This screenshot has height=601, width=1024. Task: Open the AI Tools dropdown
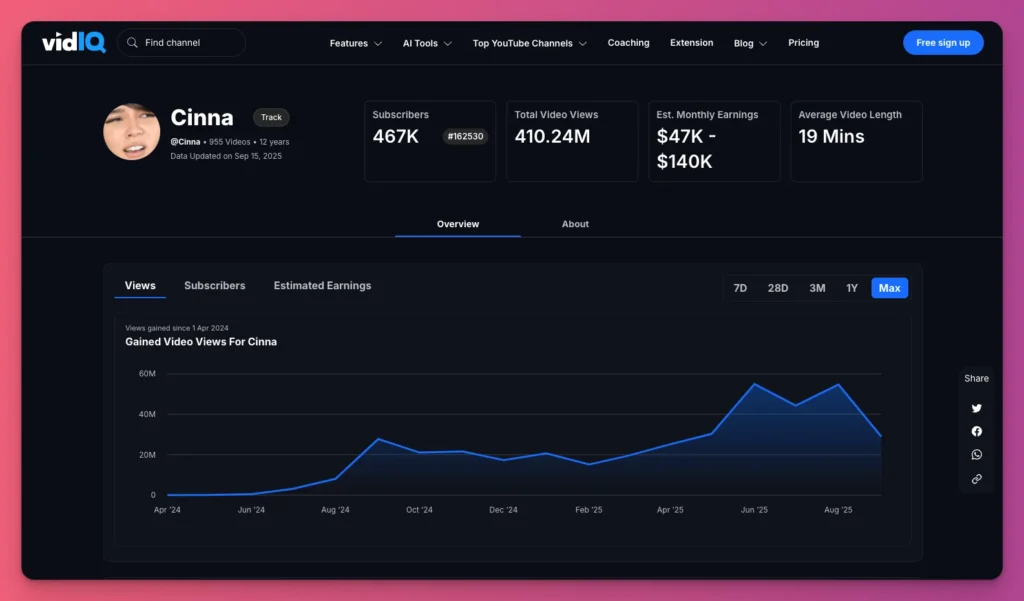coord(427,44)
